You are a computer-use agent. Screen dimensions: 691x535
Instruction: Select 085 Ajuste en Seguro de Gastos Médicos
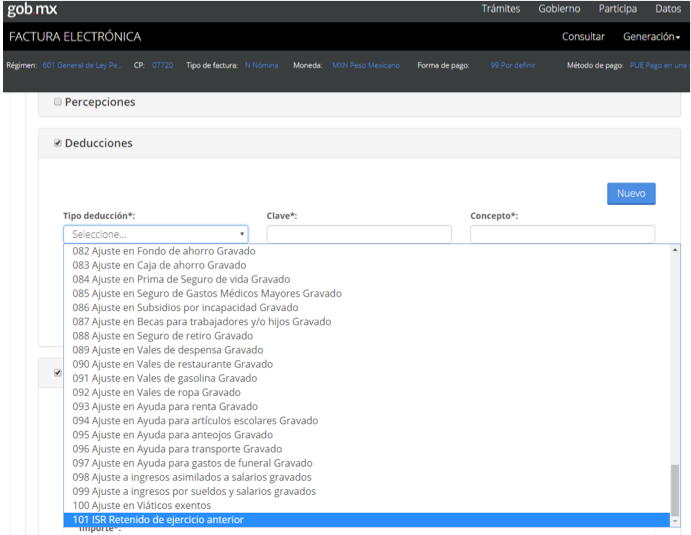tap(367, 294)
